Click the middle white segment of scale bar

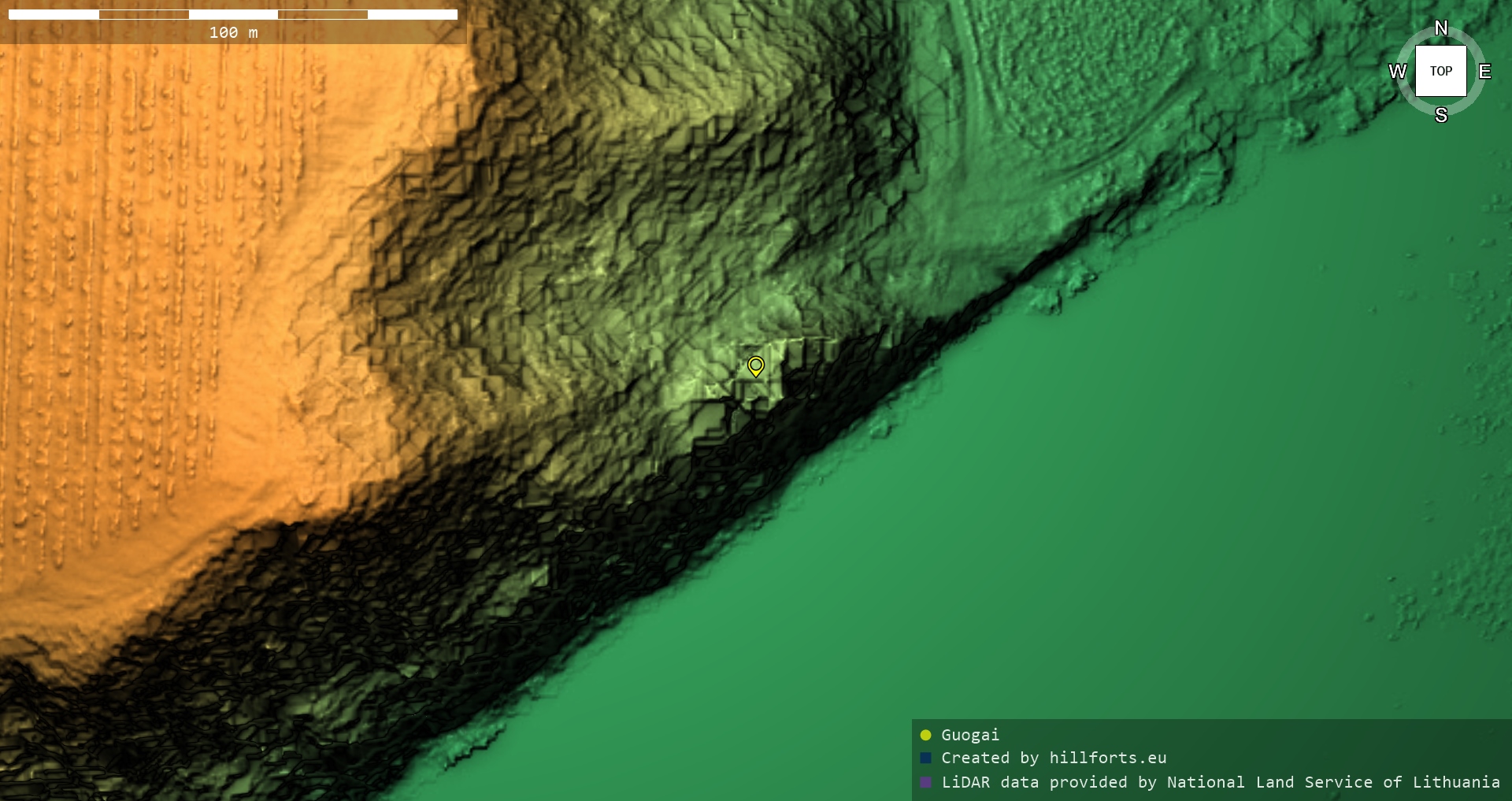[233, 14]
